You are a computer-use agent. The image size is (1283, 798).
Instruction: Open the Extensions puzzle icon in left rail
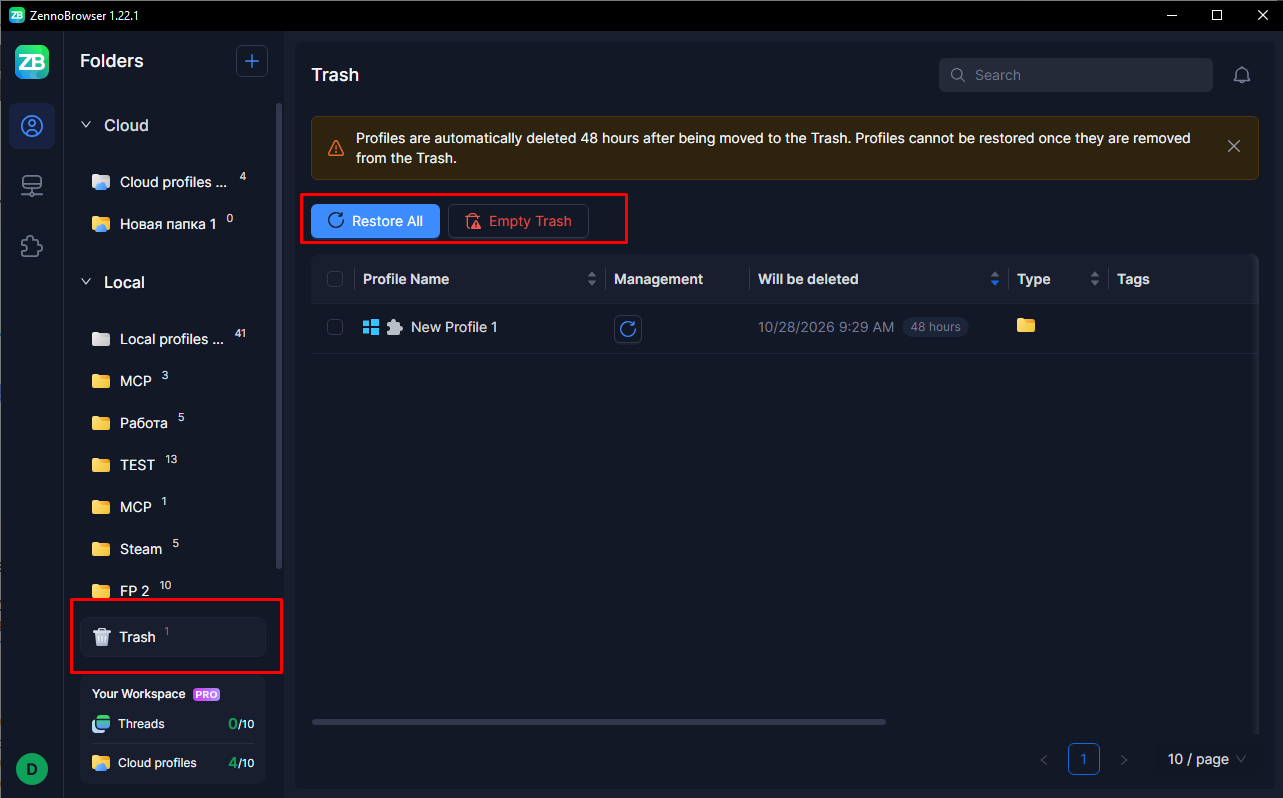coord(32,246)
